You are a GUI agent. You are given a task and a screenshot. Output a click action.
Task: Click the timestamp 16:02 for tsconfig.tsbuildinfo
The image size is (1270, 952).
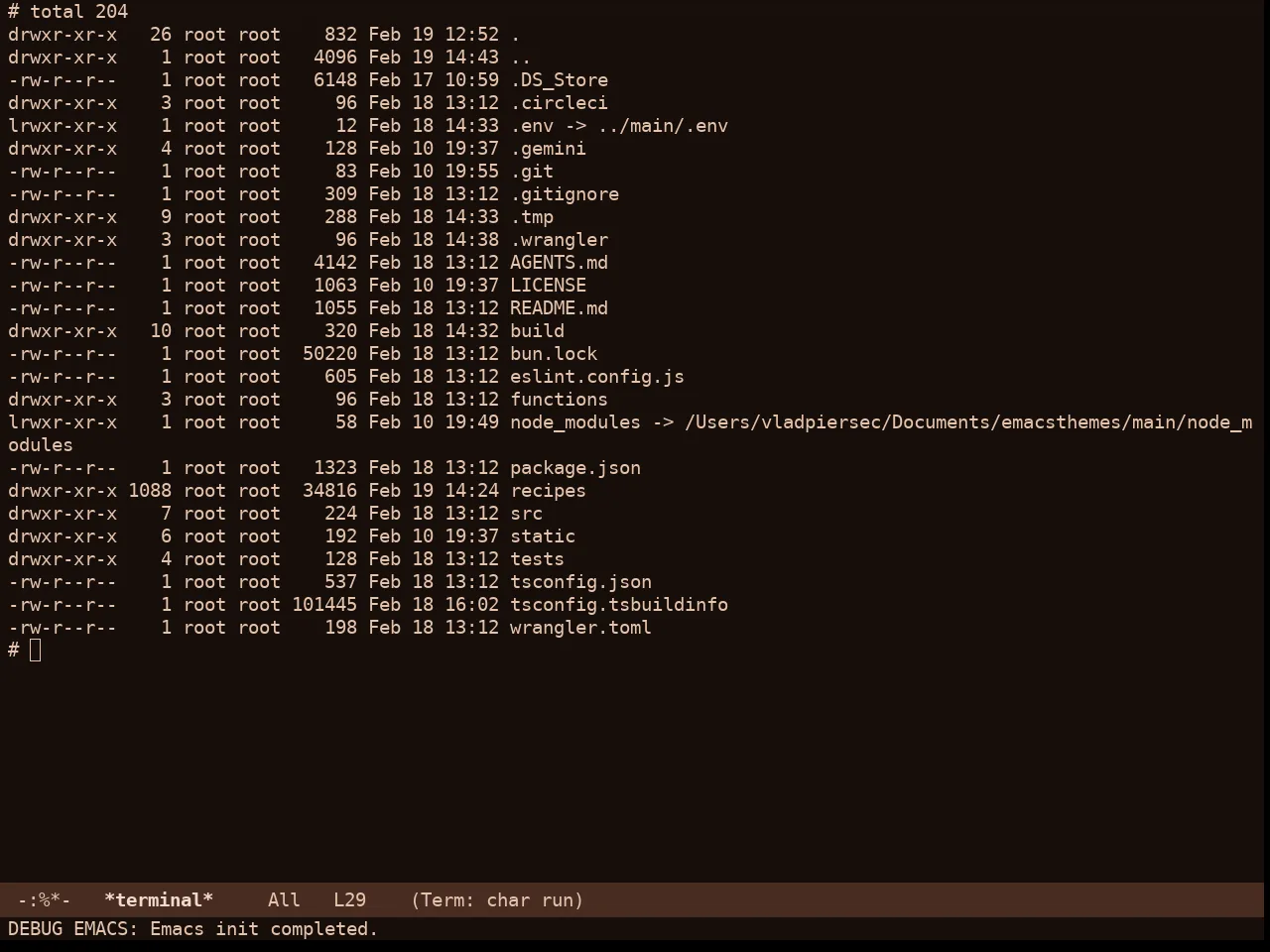coord(471,605)
